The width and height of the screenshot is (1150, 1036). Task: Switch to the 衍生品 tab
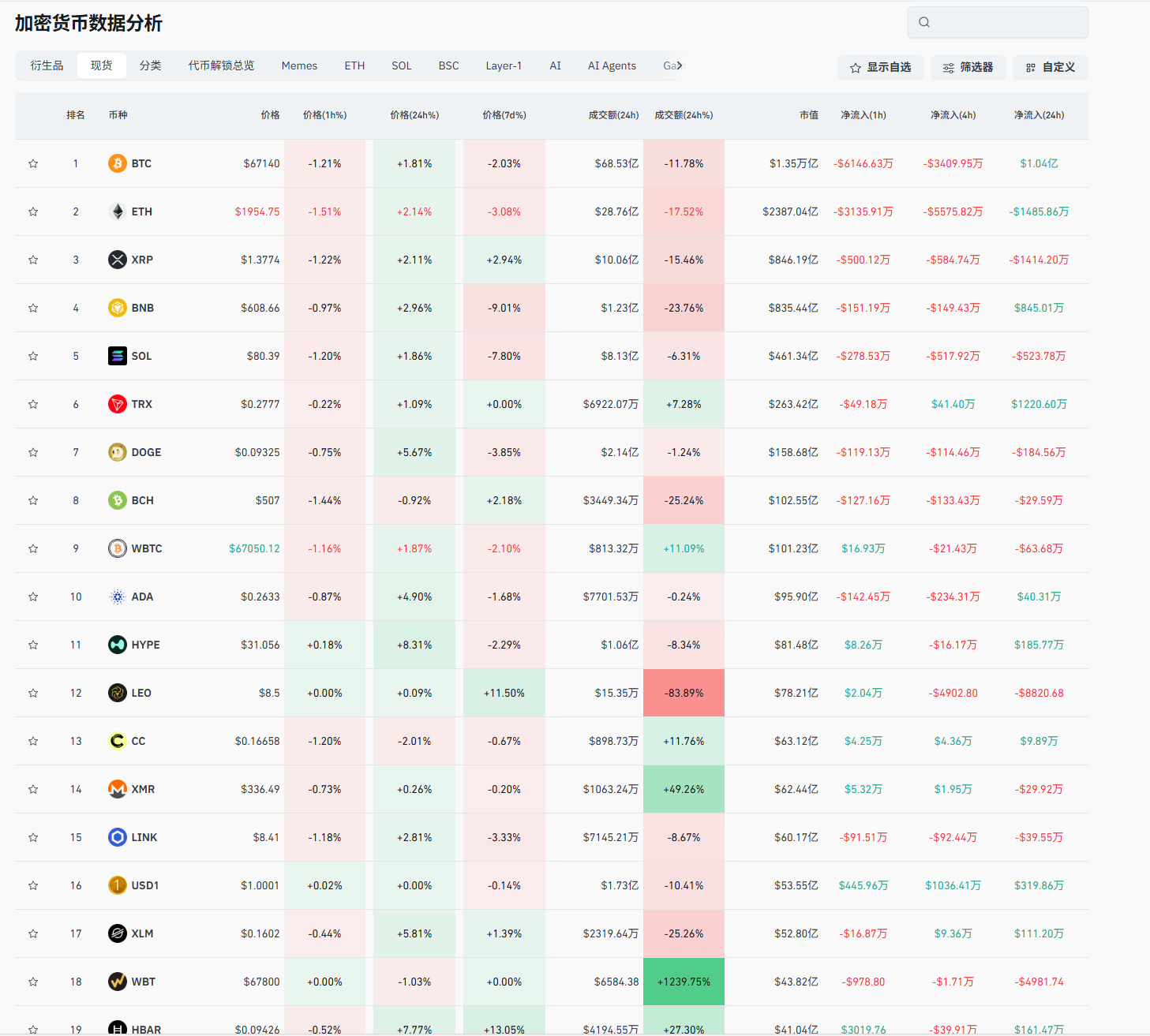pyautogui.click(x=47, y=65)
